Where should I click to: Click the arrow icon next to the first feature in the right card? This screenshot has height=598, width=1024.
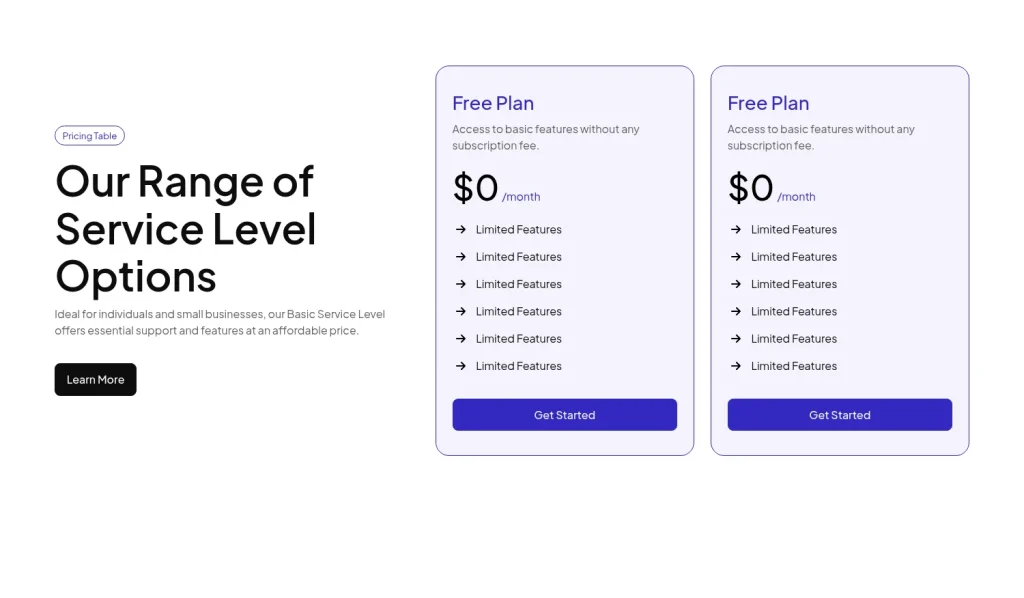click(735, 229)
